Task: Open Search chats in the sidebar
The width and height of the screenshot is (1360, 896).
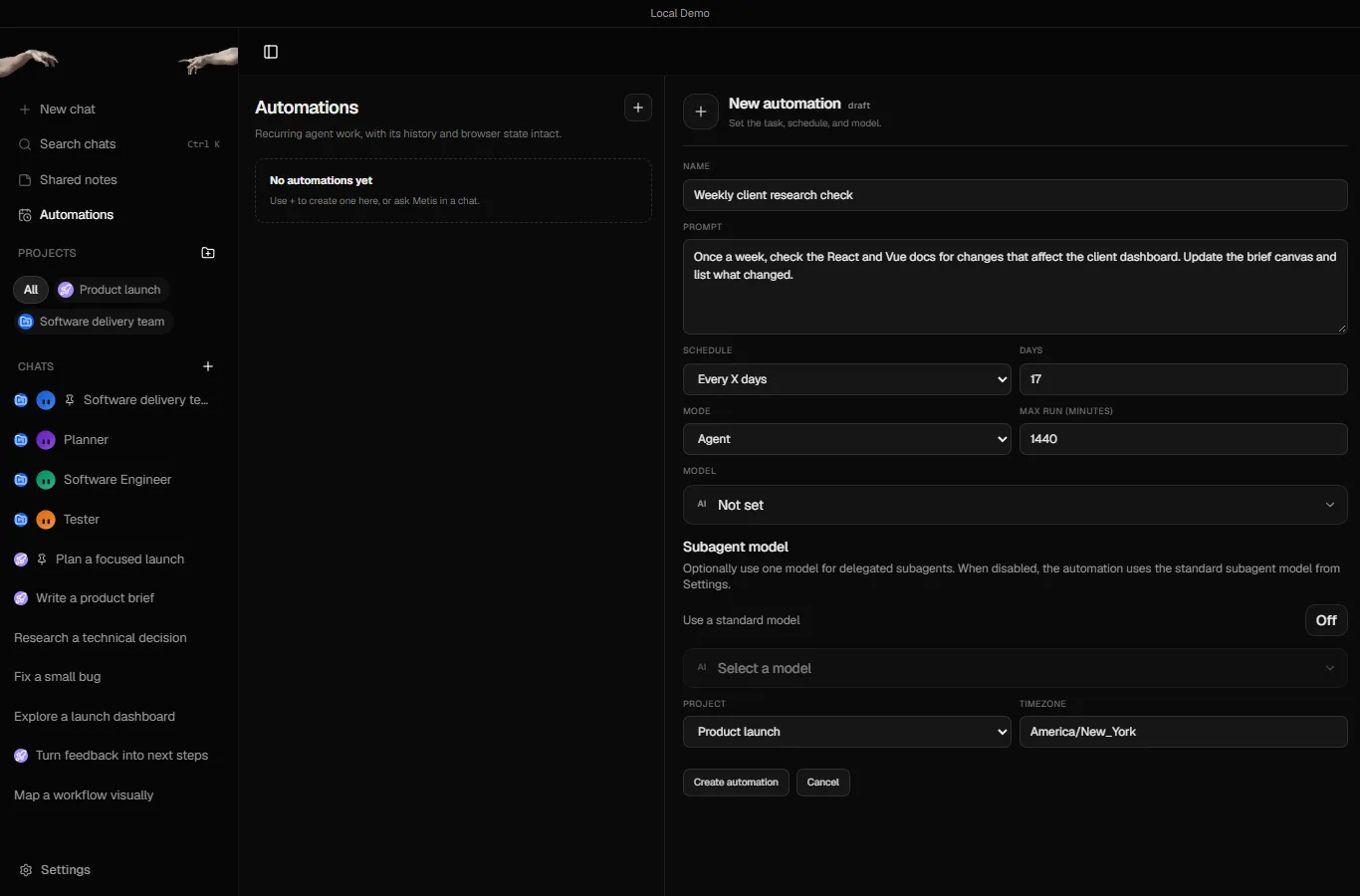Action: tap(119, 144)
